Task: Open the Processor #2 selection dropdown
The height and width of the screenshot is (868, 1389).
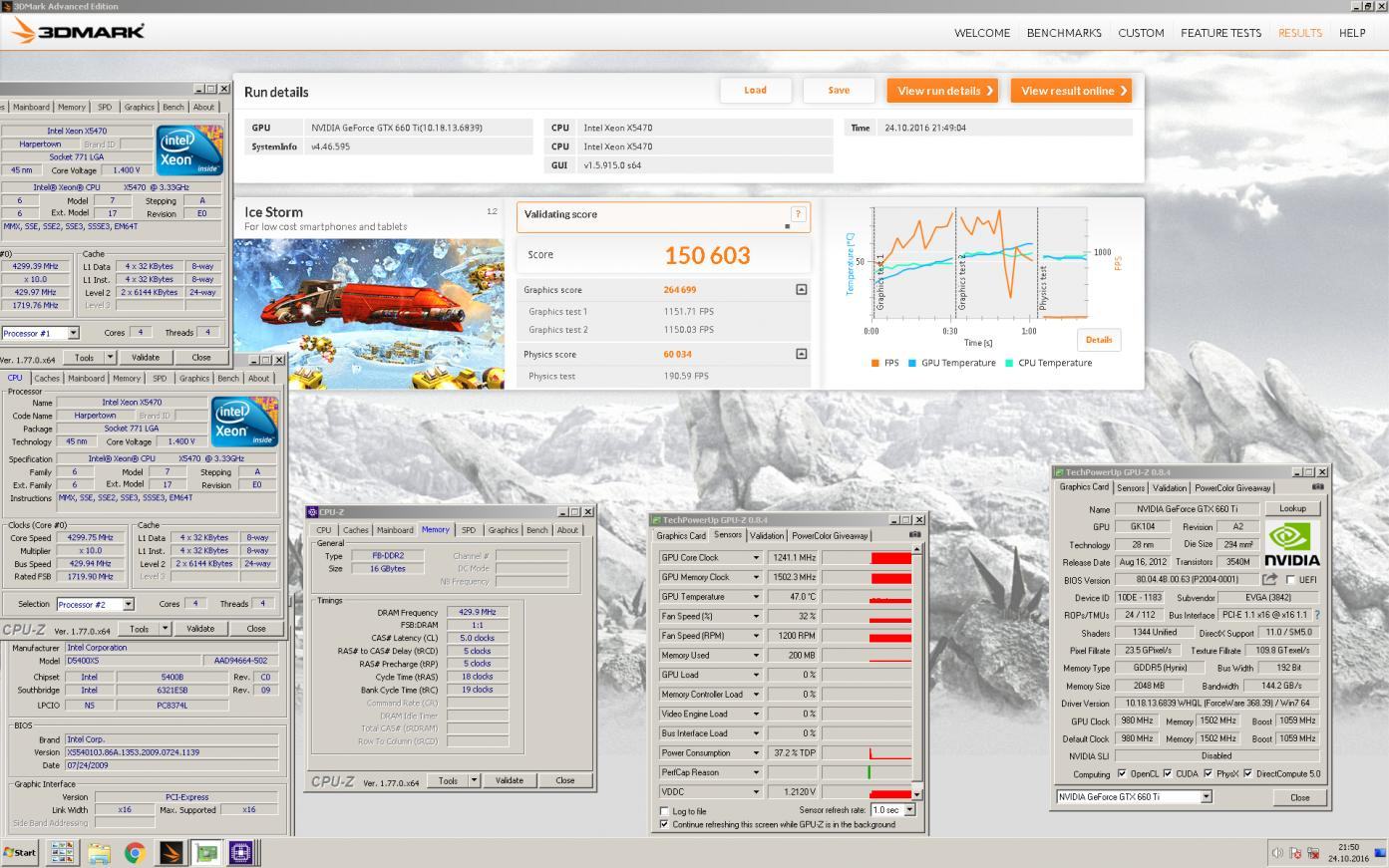Action: [128, 604]
